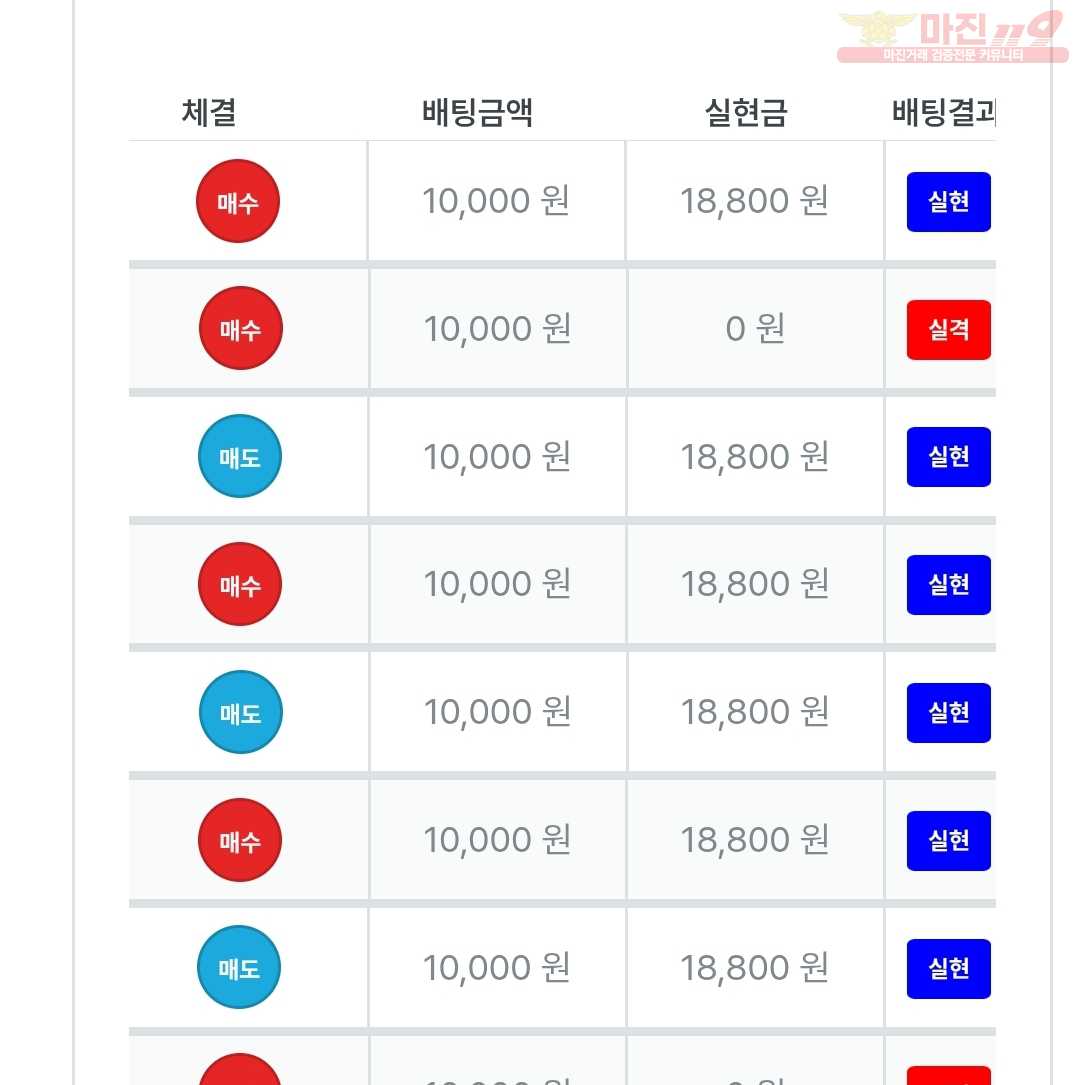Viewport: 1080px width, 1085px height.
Task: Click the 실현 button in the first row
Action: tap(948, 202)
